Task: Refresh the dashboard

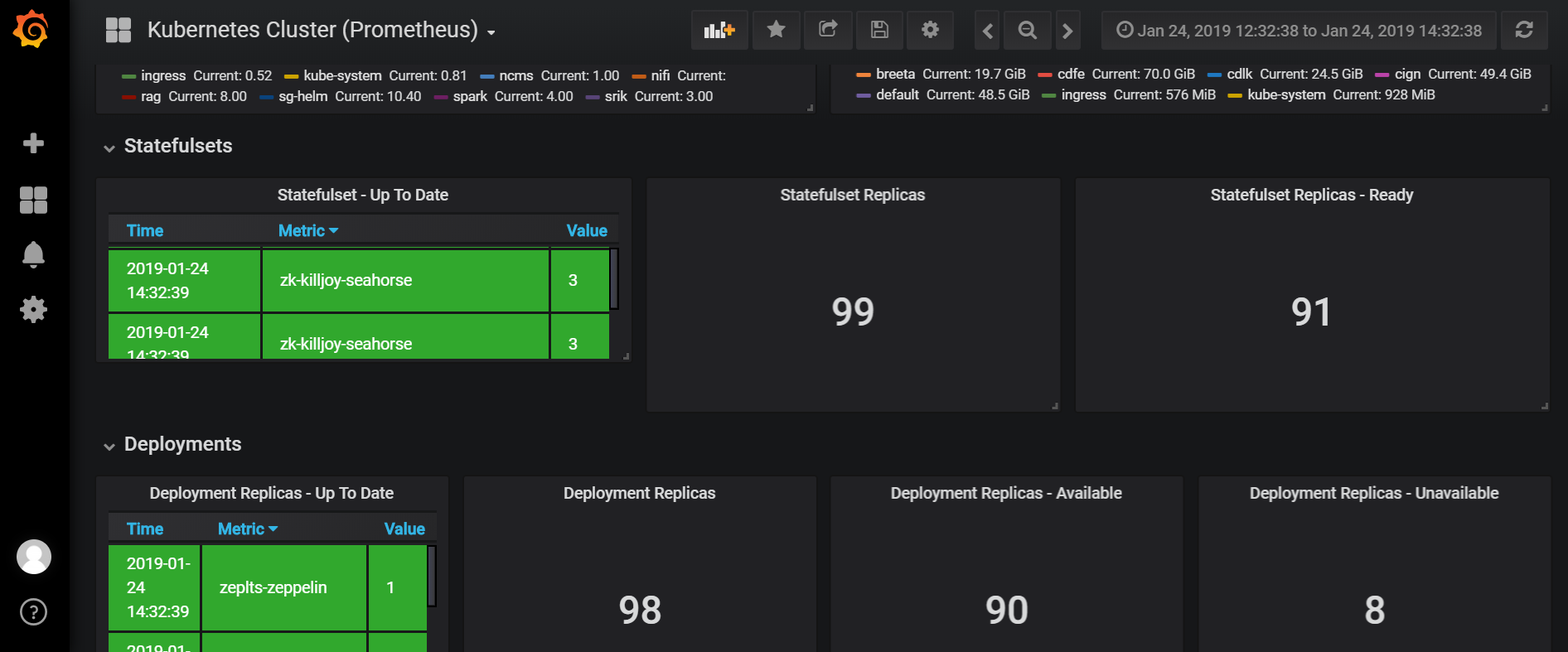Action: click(x=1523, y=31)
